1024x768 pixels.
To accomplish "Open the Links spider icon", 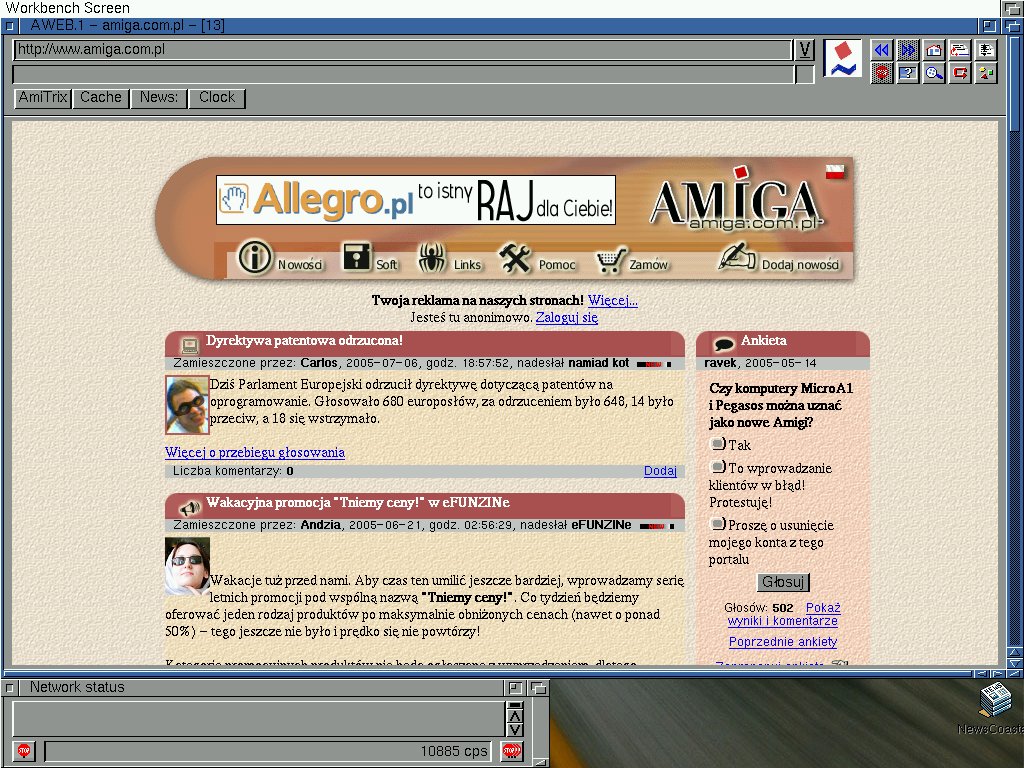I will 432,257.
